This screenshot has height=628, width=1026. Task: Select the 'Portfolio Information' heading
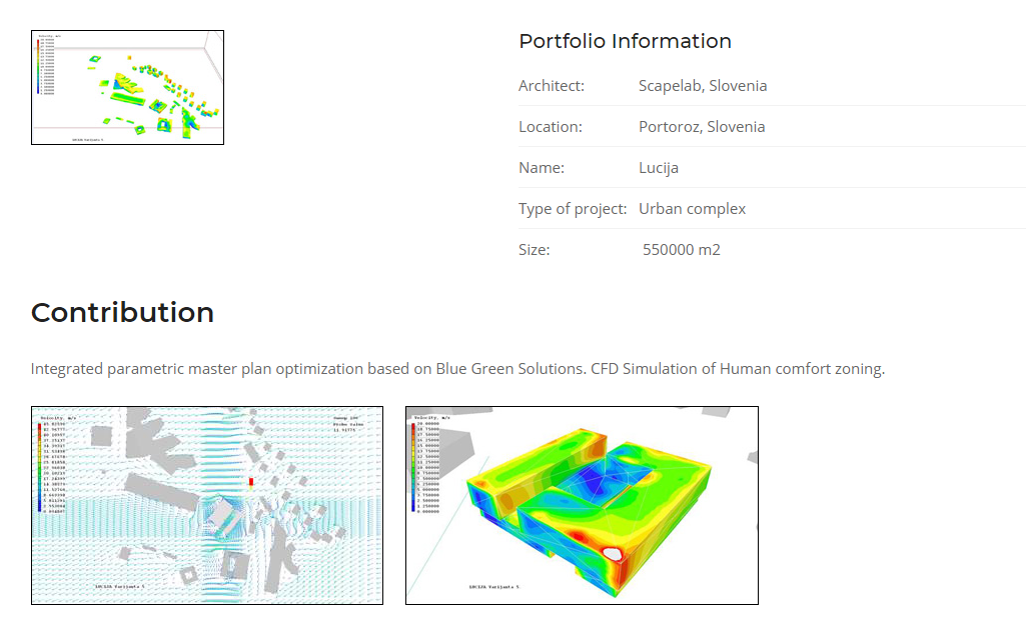[x=625, y=41]
